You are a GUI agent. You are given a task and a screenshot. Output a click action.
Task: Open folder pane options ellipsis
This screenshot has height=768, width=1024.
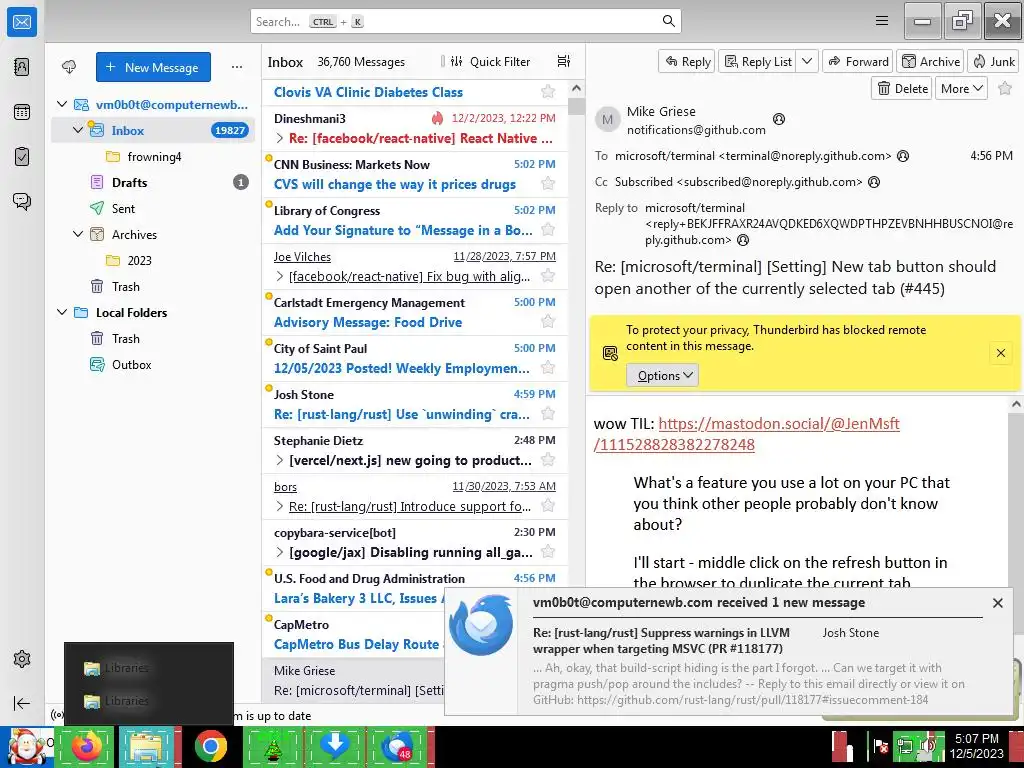(x=236, y=67)
